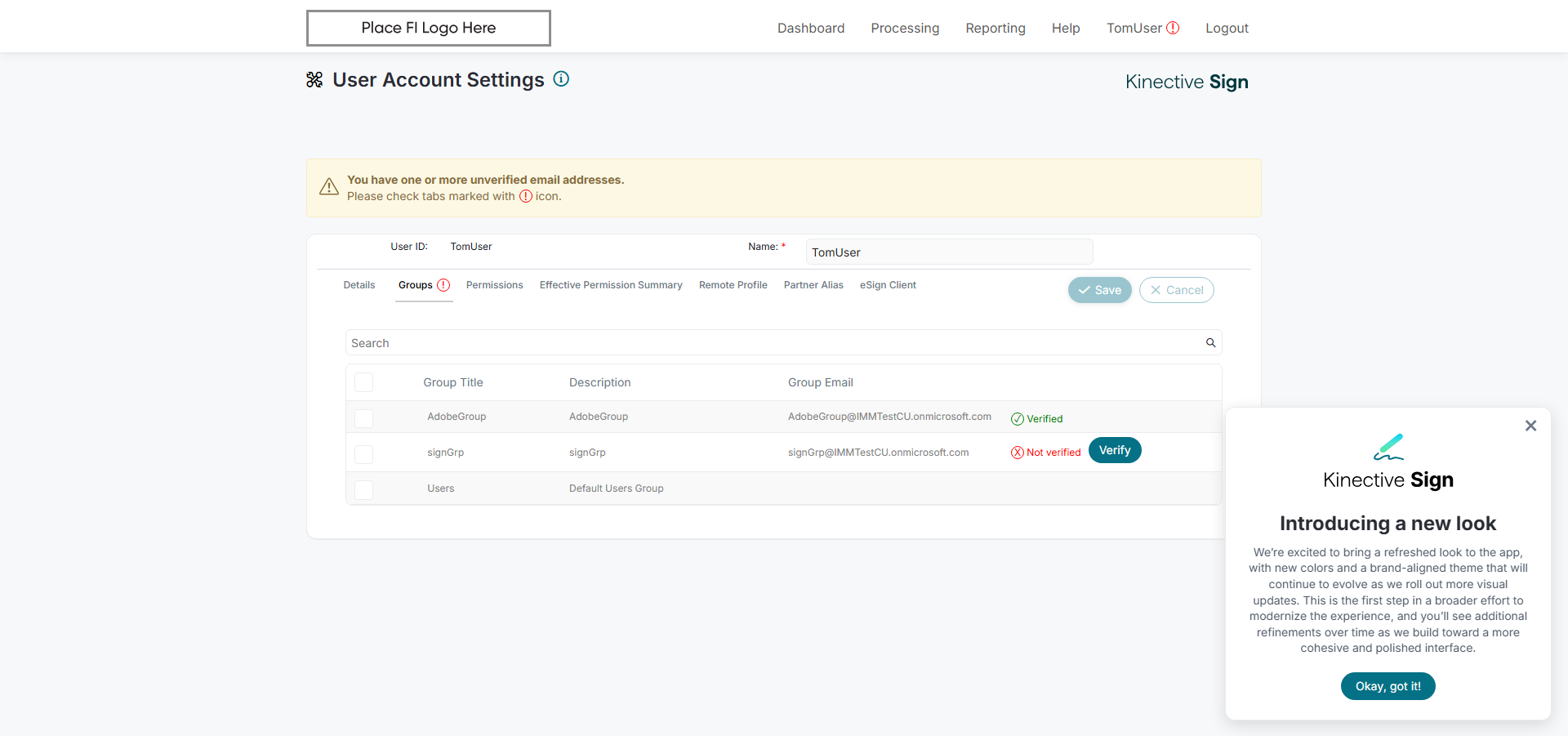Click the red alert icon on Groups tab
The height and width of the screenshot is (736, 1568).
[x=443, y=285]
